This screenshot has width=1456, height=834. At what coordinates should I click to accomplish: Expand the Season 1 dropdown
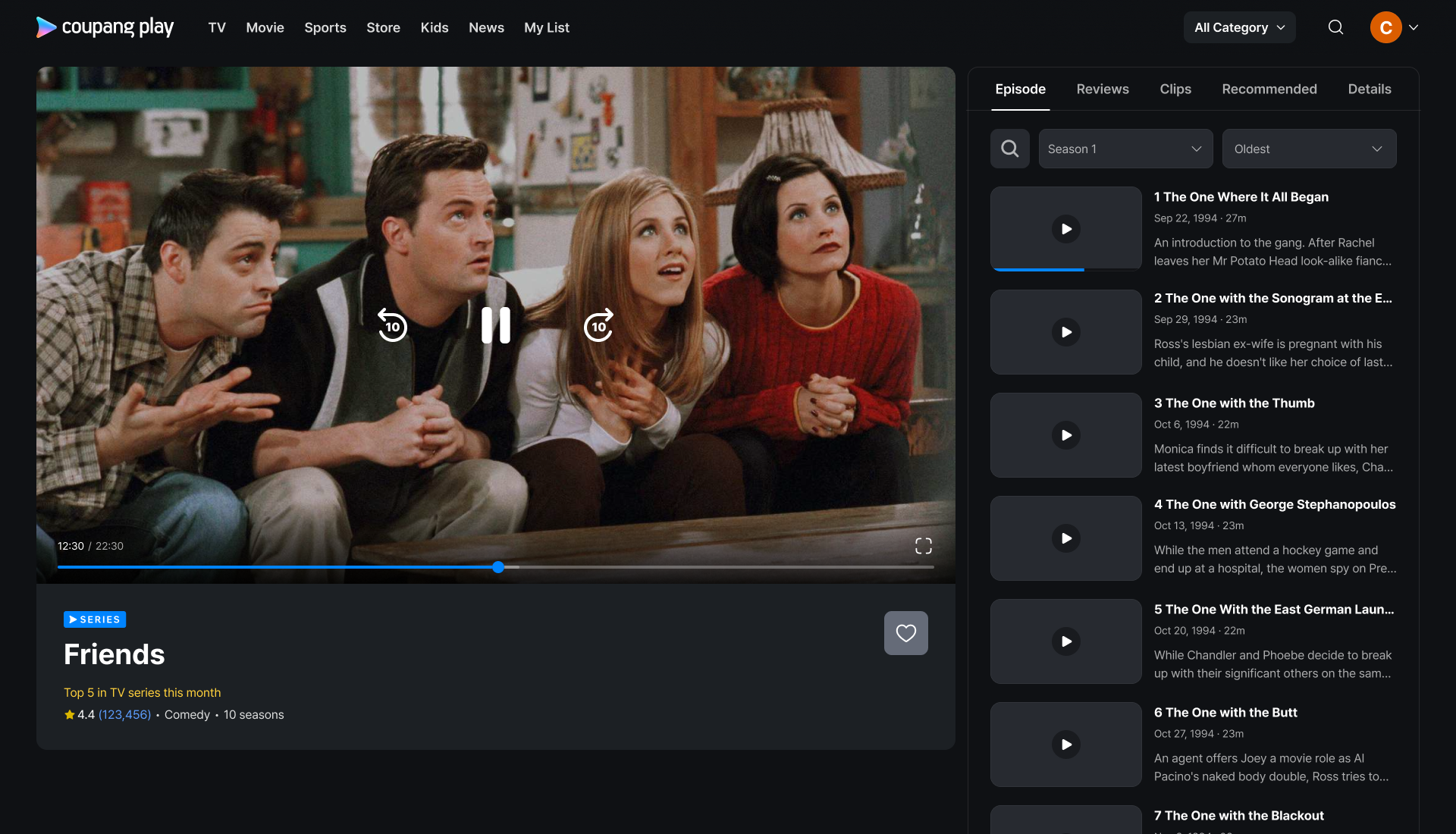pos(1125,149)
